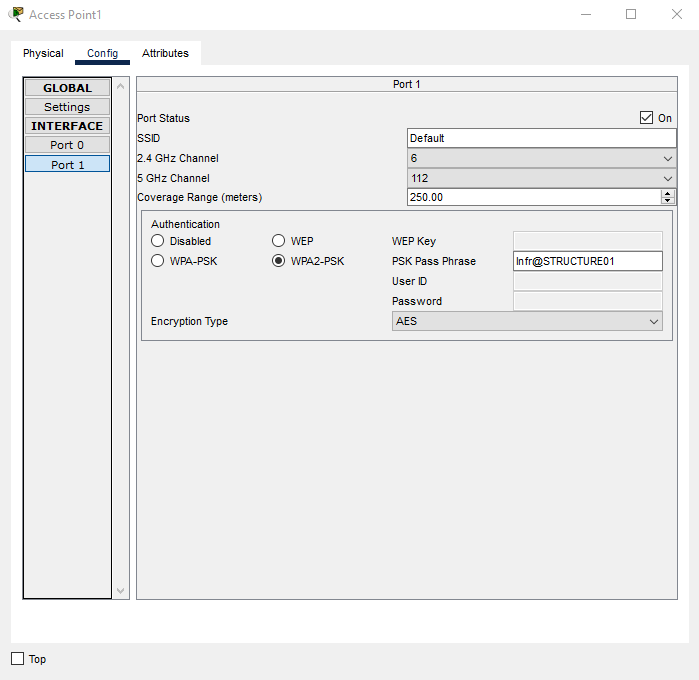Click the Authentication group label

coord(185,224)
